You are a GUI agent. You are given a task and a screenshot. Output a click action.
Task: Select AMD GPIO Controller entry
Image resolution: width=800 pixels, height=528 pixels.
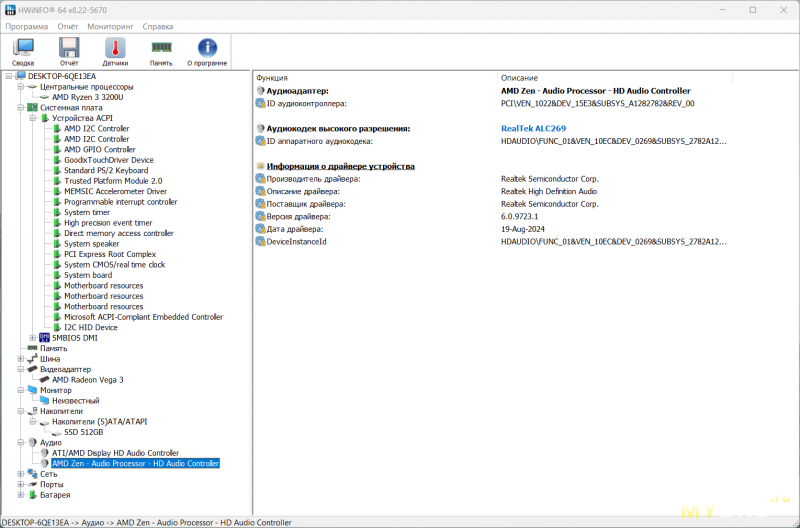[x=99, y=149]
